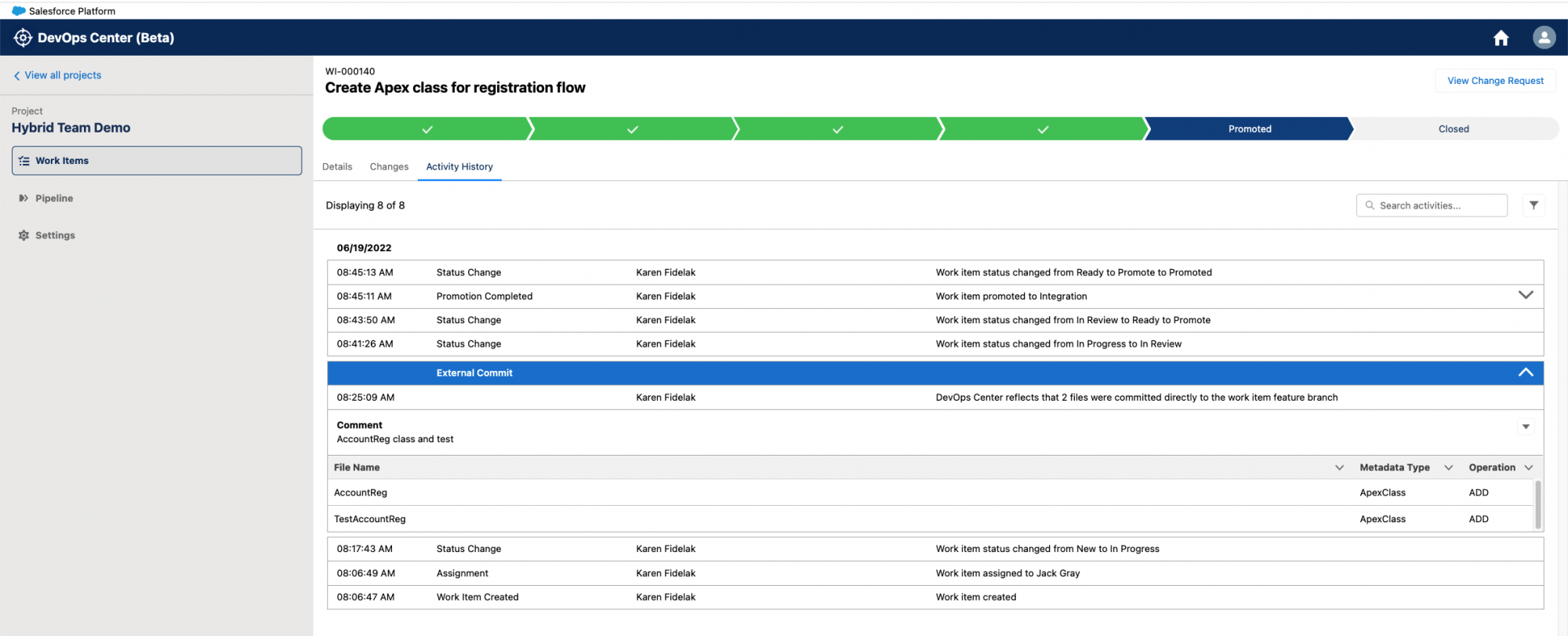Click the View all projects link
This screenshot has height=636, width=1568.
(x=63, y=75)
